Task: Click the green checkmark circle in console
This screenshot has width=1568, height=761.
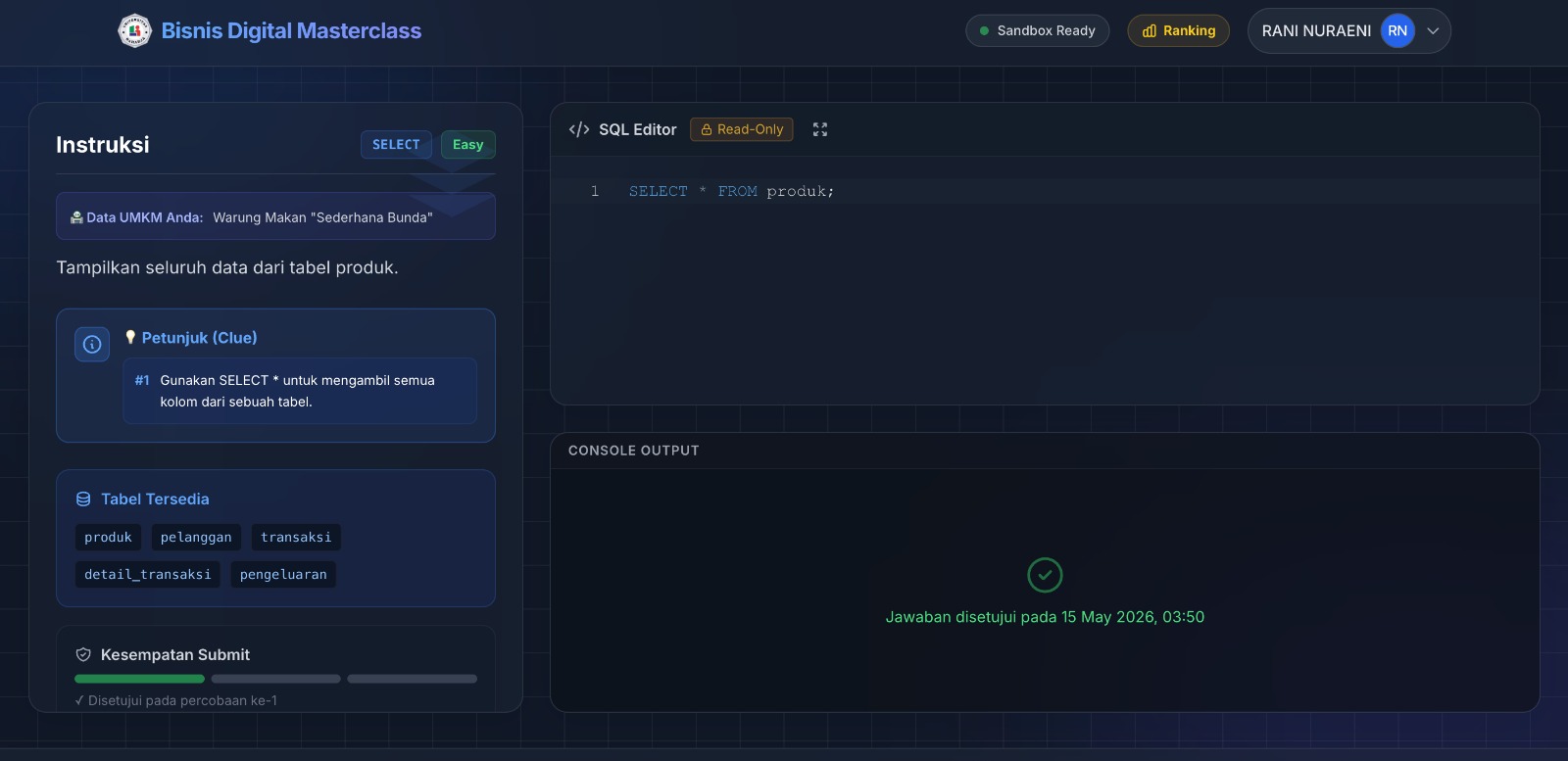Action: tap(1045, 575)
